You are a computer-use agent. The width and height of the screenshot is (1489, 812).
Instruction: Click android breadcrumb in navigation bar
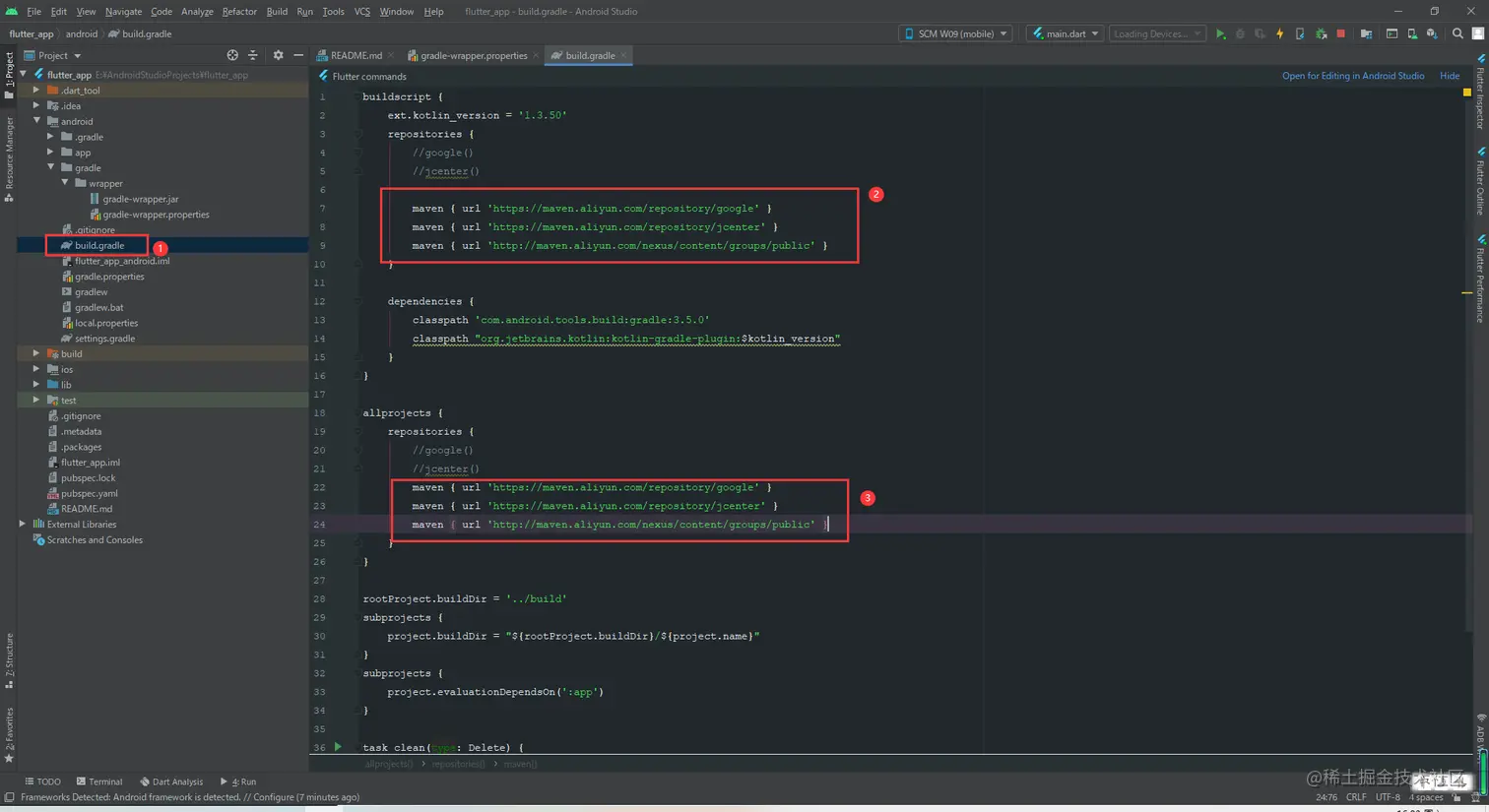[x=82, y=33]
